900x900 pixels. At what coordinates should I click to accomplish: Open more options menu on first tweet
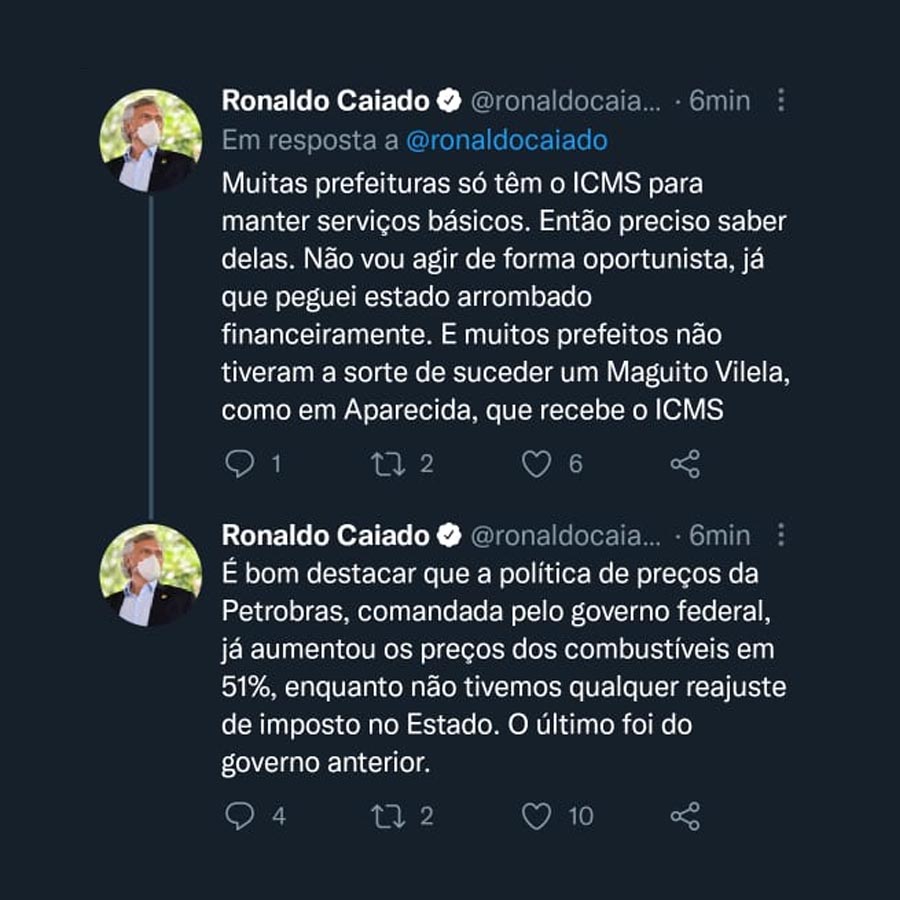(782, 101)
